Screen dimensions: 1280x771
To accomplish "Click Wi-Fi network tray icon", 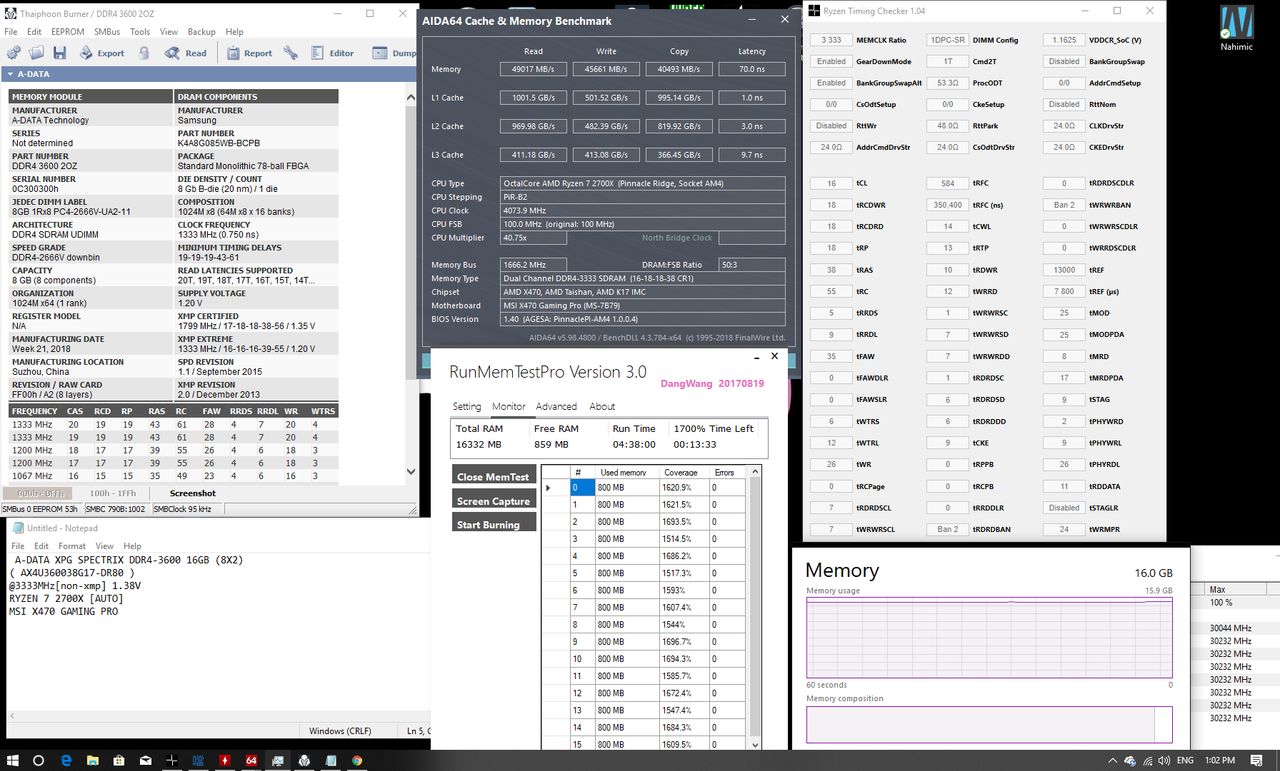I will tap(1148, 761).
